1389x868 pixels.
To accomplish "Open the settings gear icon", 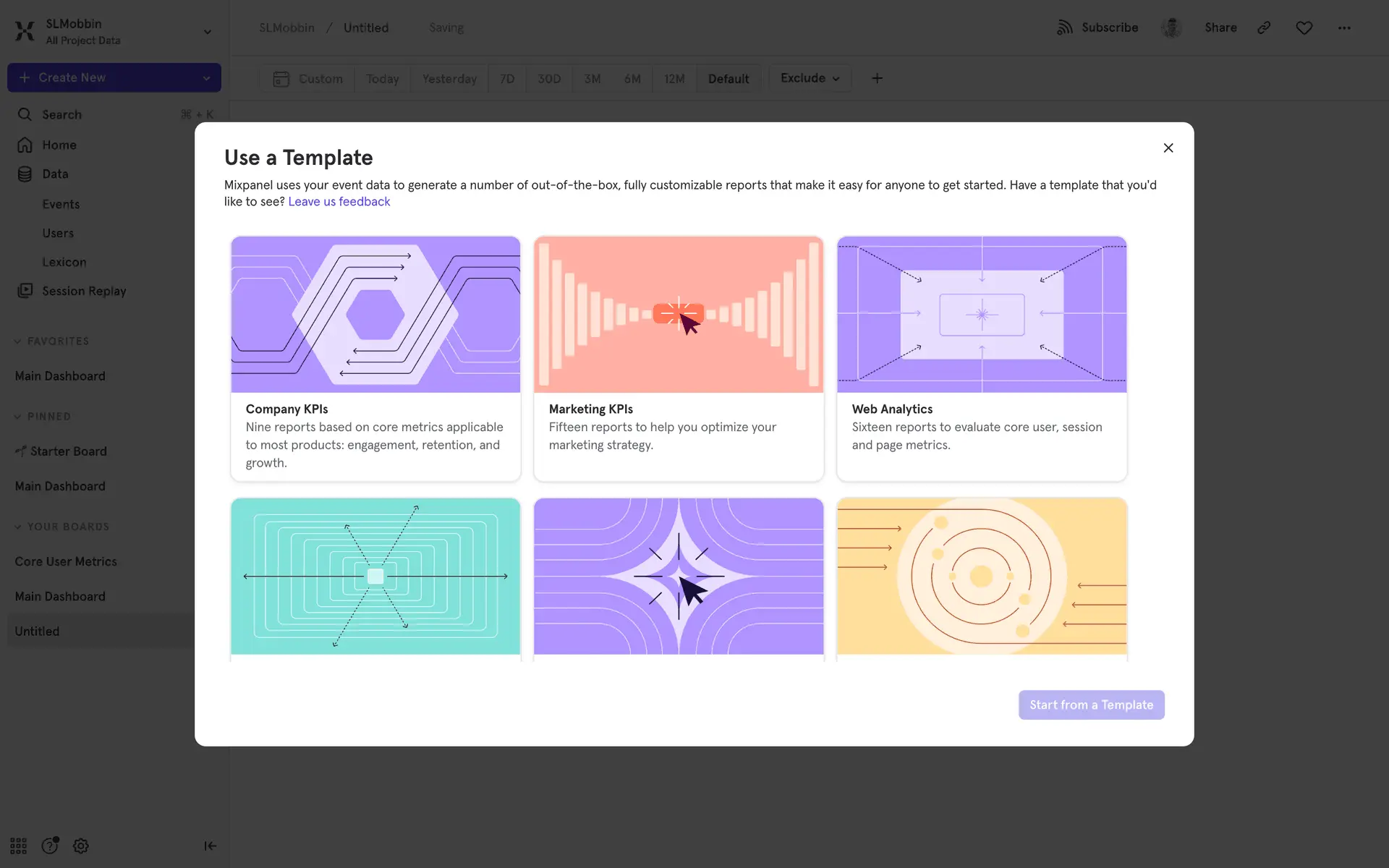I will click(81, 846).
